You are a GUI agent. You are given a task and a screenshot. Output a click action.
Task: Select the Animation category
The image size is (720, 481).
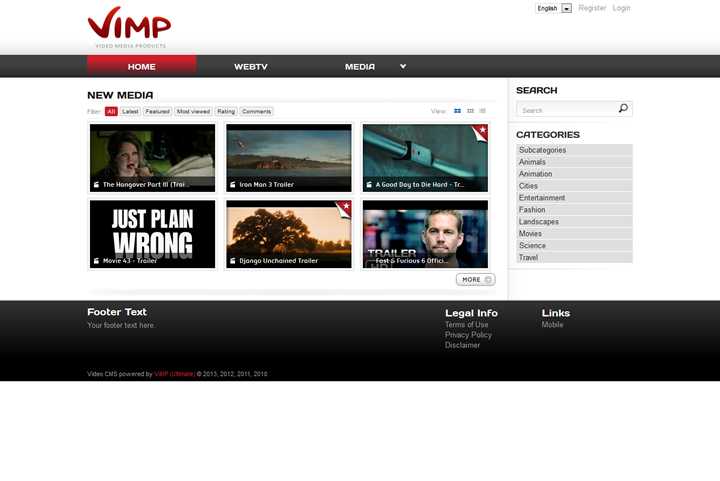coord(574,174)
